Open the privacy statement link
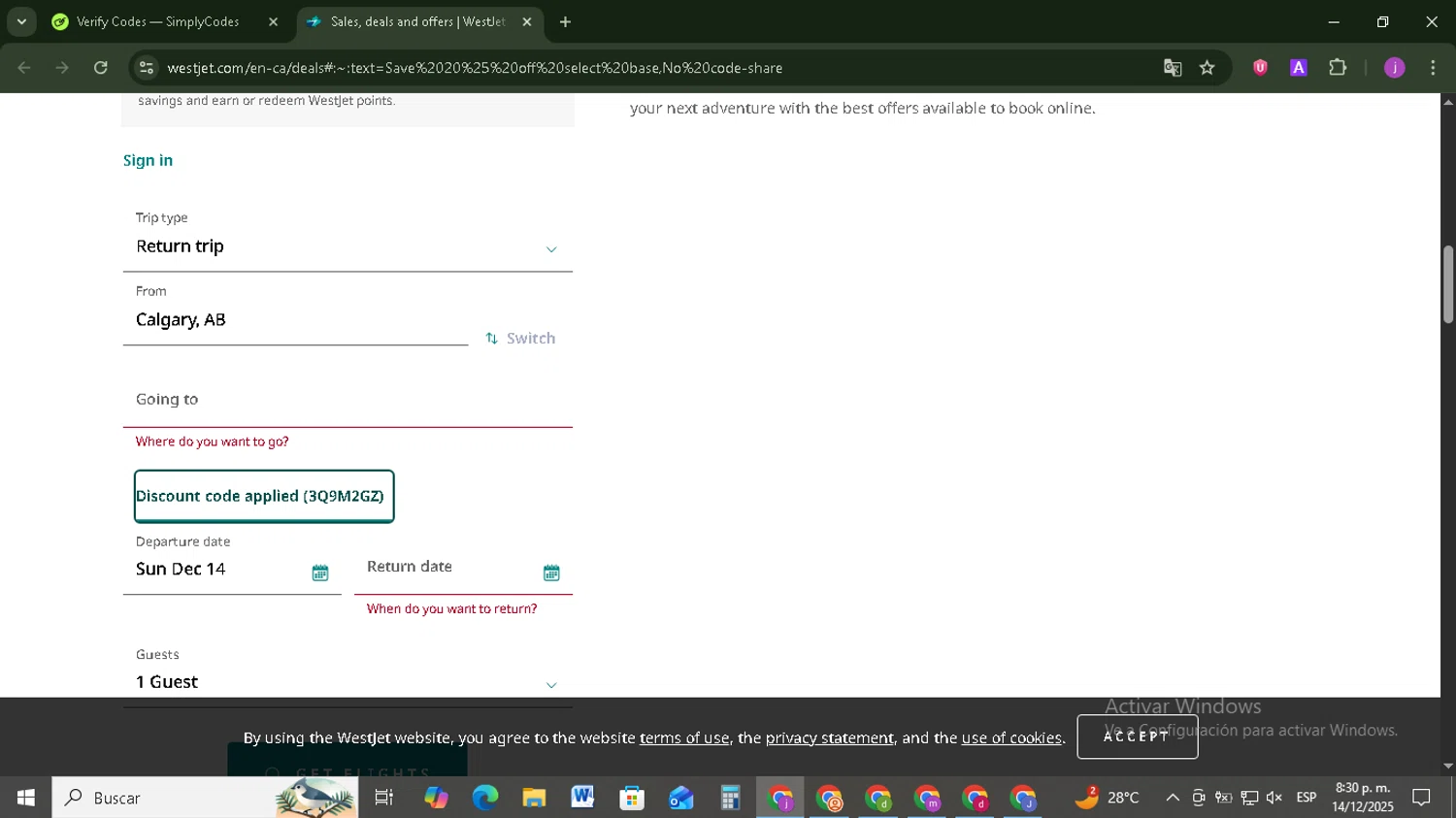The width and height of the screenshot is (1456, 818). (830, 738)
